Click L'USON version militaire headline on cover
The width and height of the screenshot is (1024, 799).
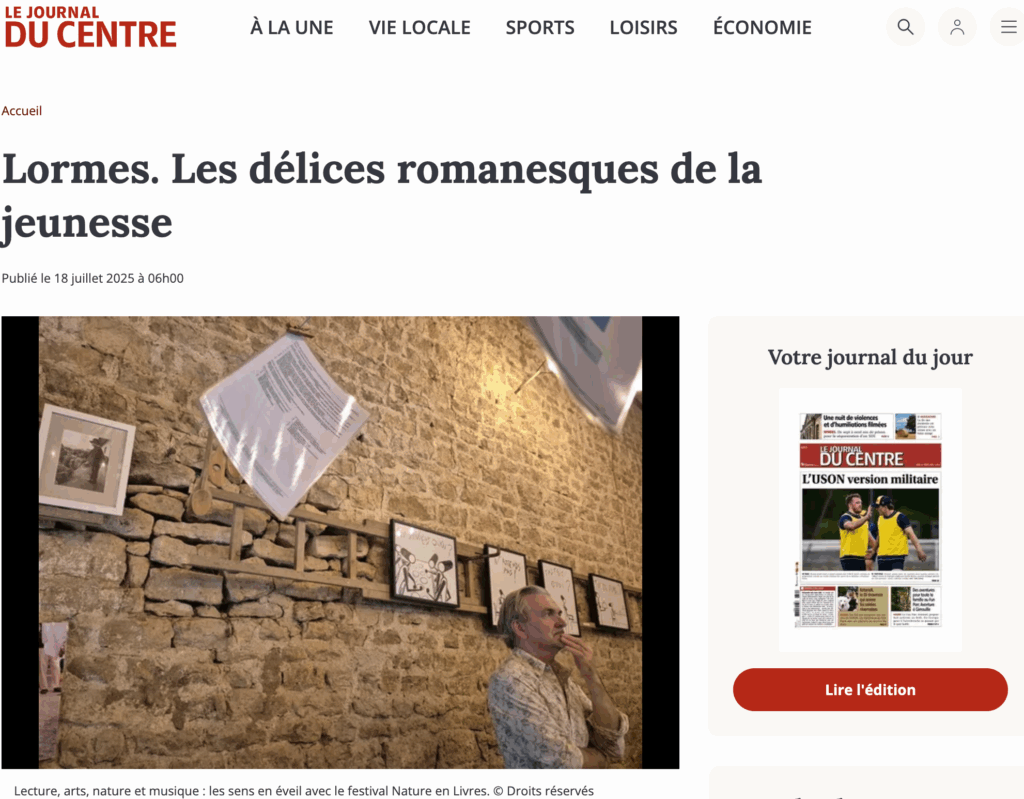pyautogui.click(x=870, y=479)
